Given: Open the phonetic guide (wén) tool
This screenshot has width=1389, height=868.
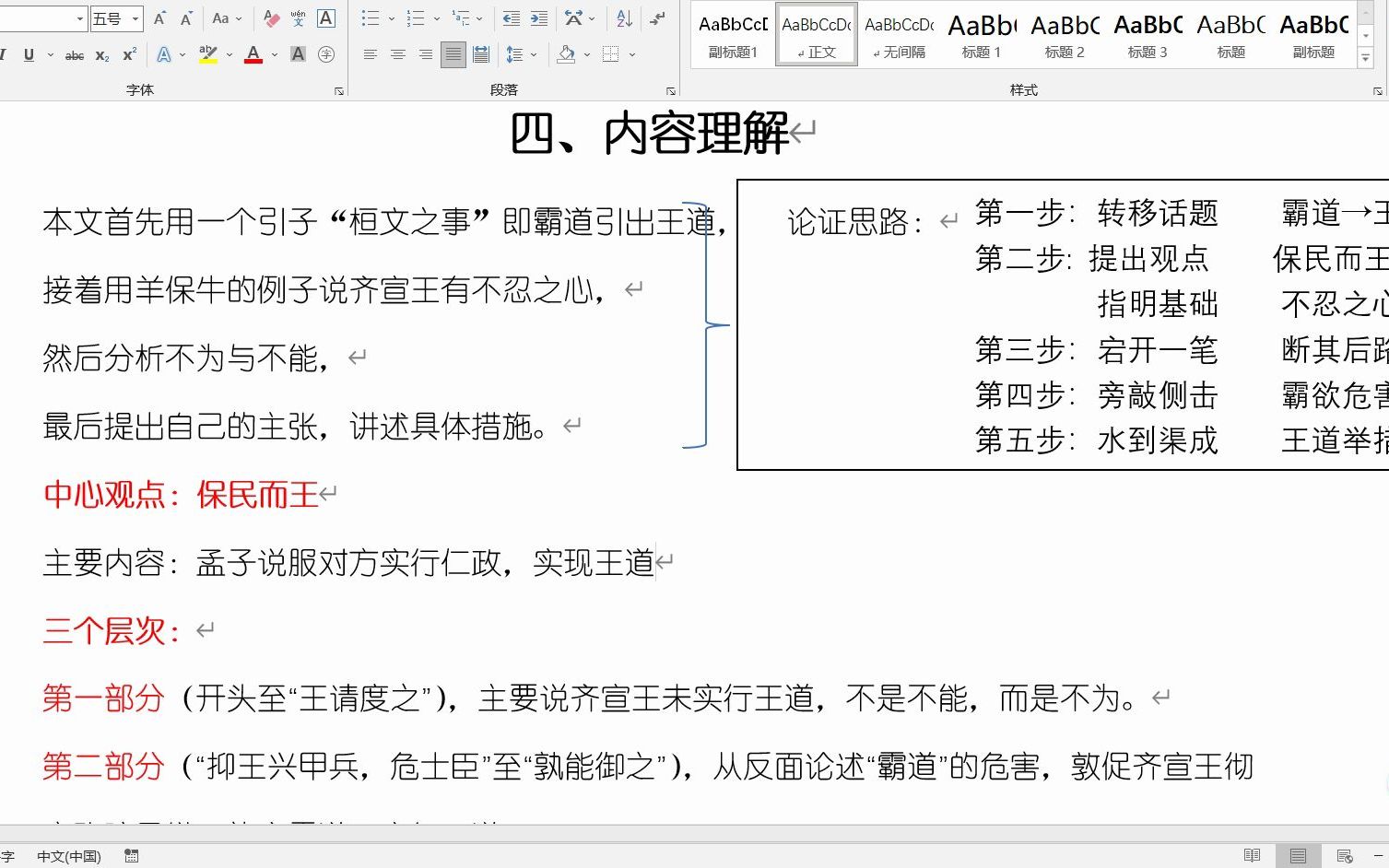Looking at the screenshot, I should (299, 18).
